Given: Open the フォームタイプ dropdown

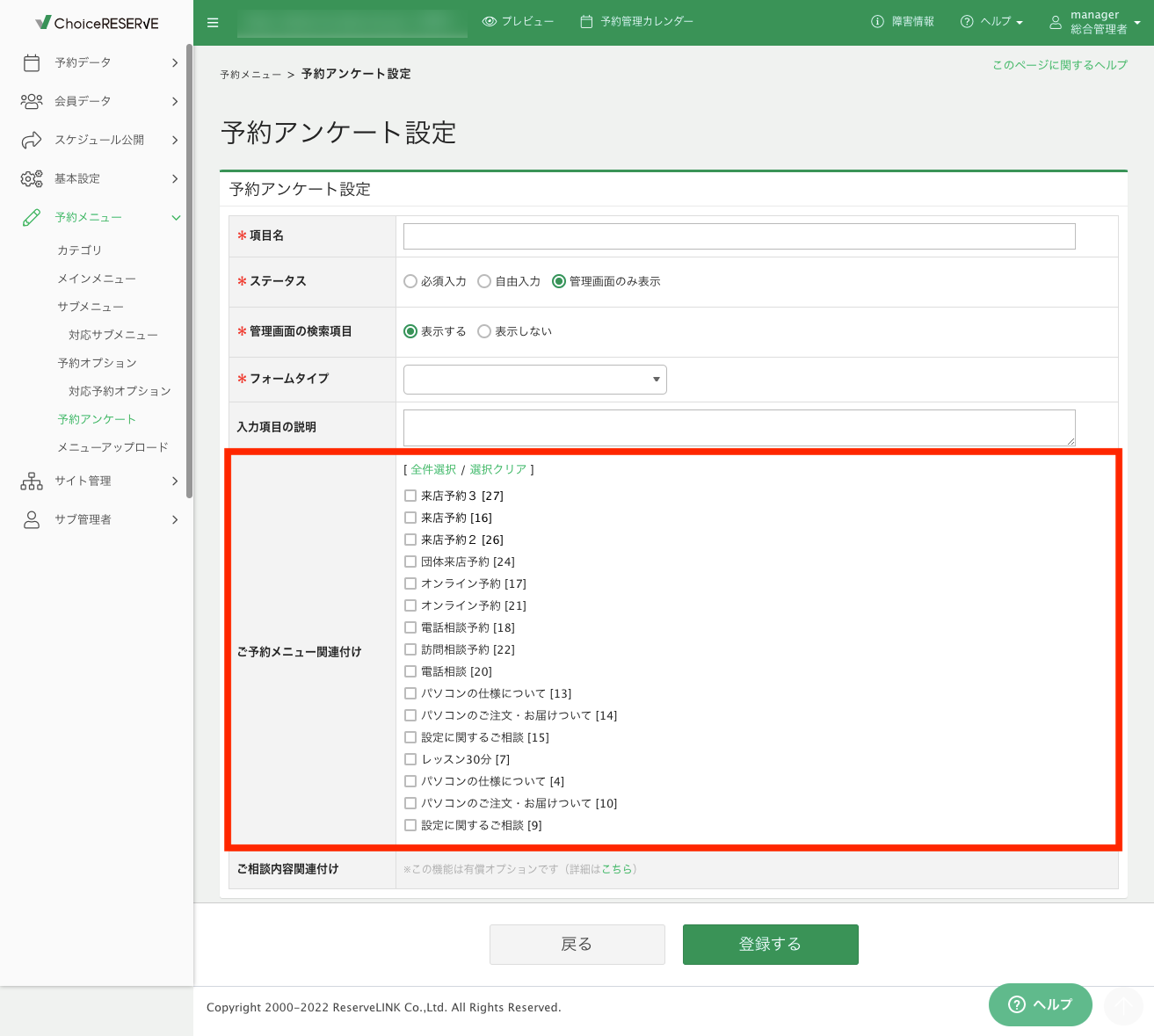Looking at the screenshot, I should point(535,380).
